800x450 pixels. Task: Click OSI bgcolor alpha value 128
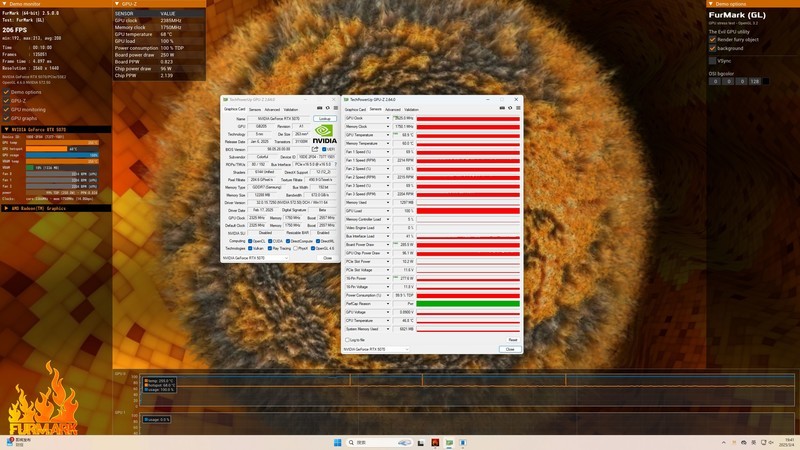tap(755, 81)
